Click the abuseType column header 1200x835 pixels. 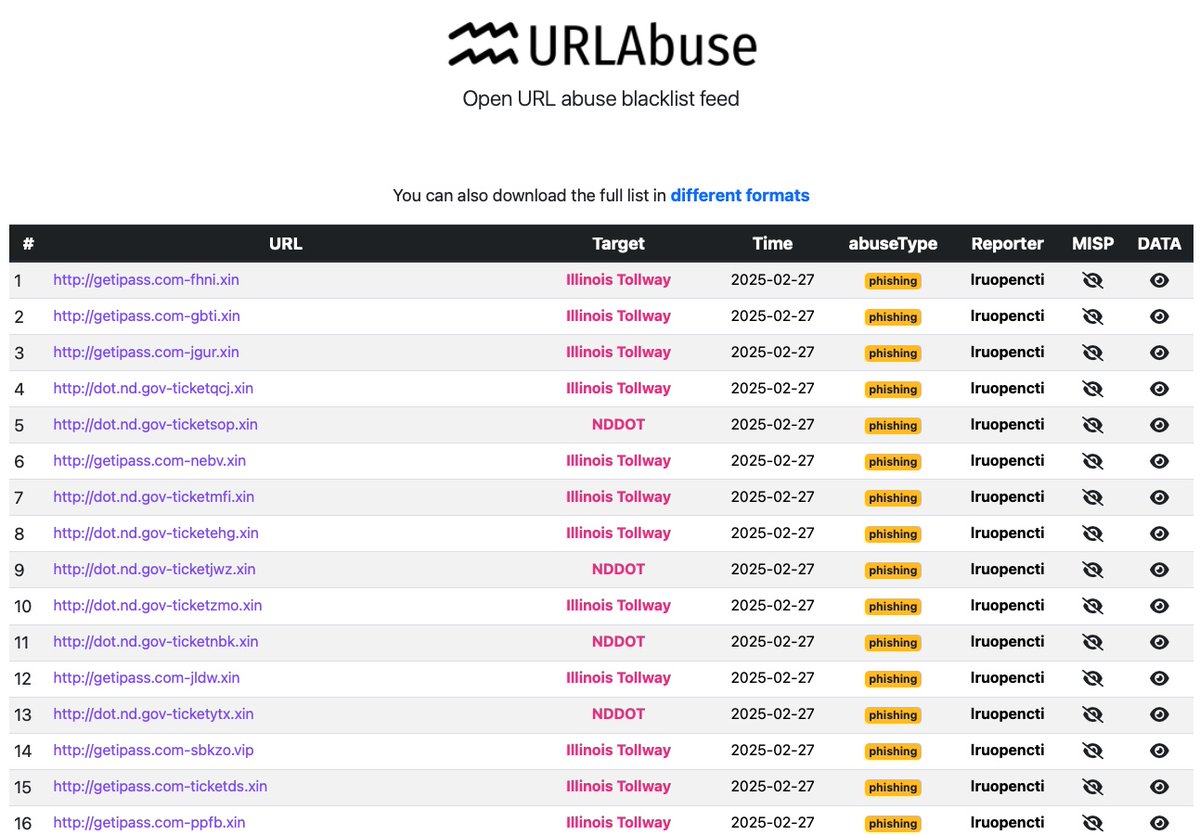pos(893,243)
